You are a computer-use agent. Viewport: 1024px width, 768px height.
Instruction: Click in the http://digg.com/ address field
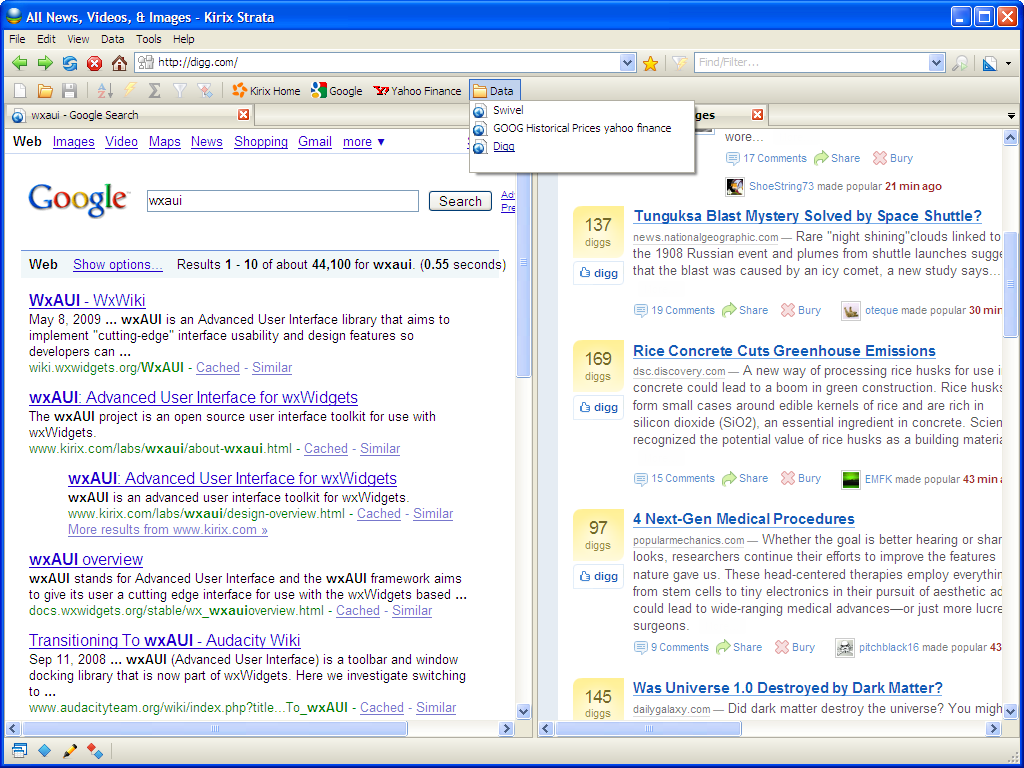(387, 63)
